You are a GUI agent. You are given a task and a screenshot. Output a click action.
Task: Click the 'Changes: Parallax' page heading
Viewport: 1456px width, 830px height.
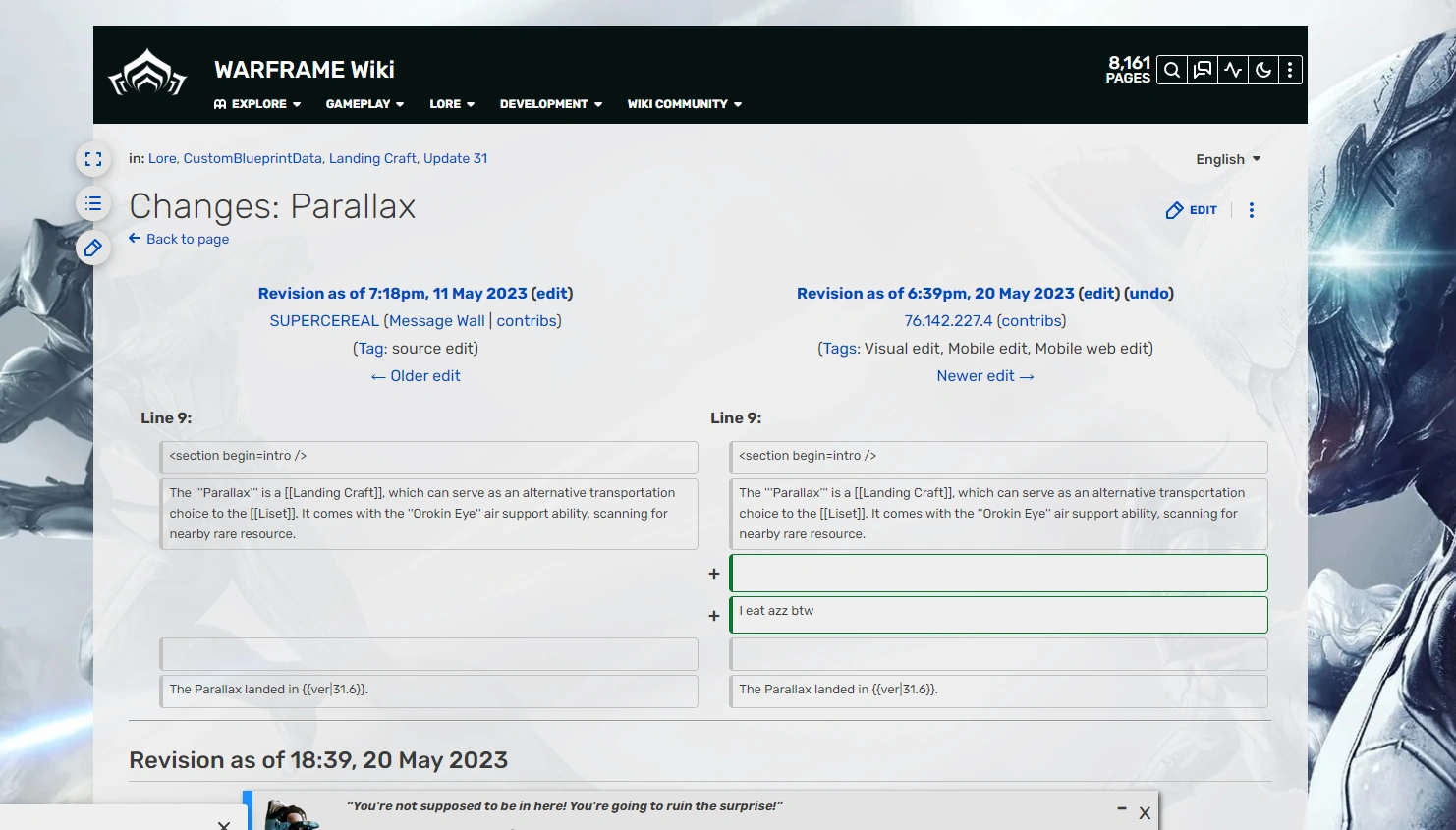point(272,206)
